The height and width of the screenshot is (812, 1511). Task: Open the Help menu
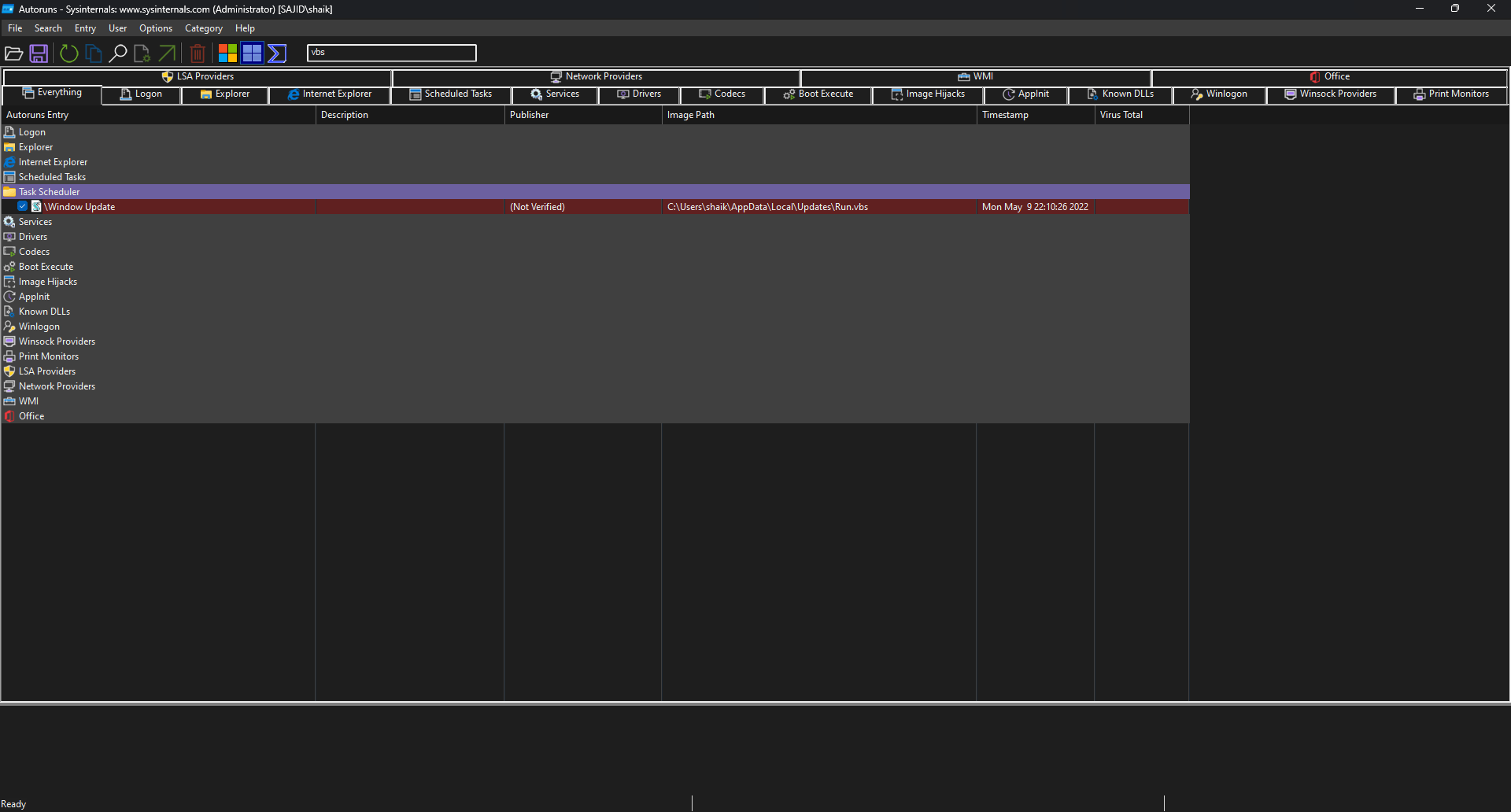[x=245, y=28]
